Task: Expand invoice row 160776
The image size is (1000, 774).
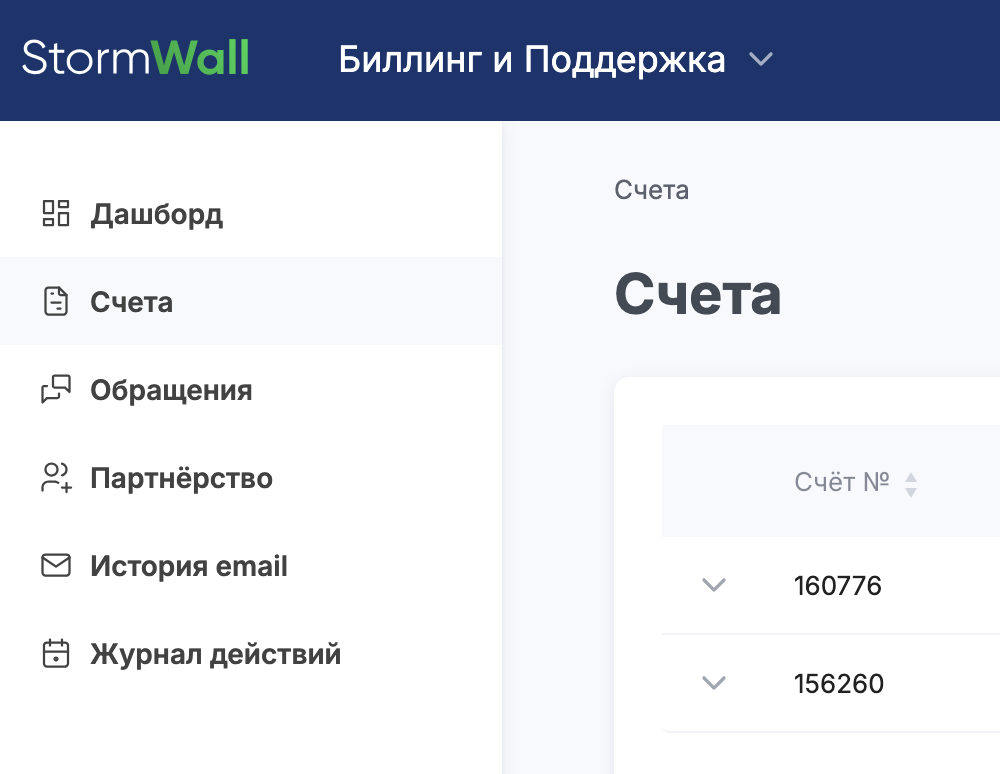Action: pos(713,585)
